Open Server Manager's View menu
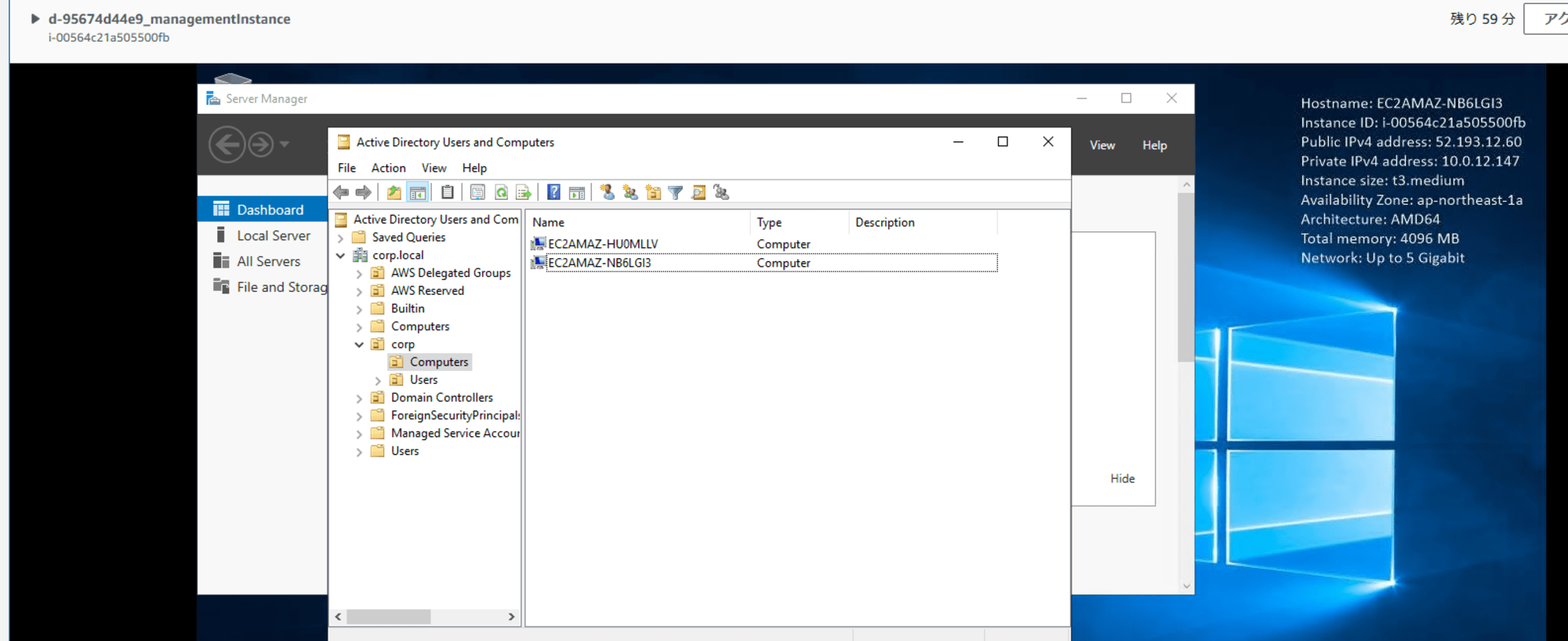The height and width of the screenshot is (641, 1568). point(1102,145)
